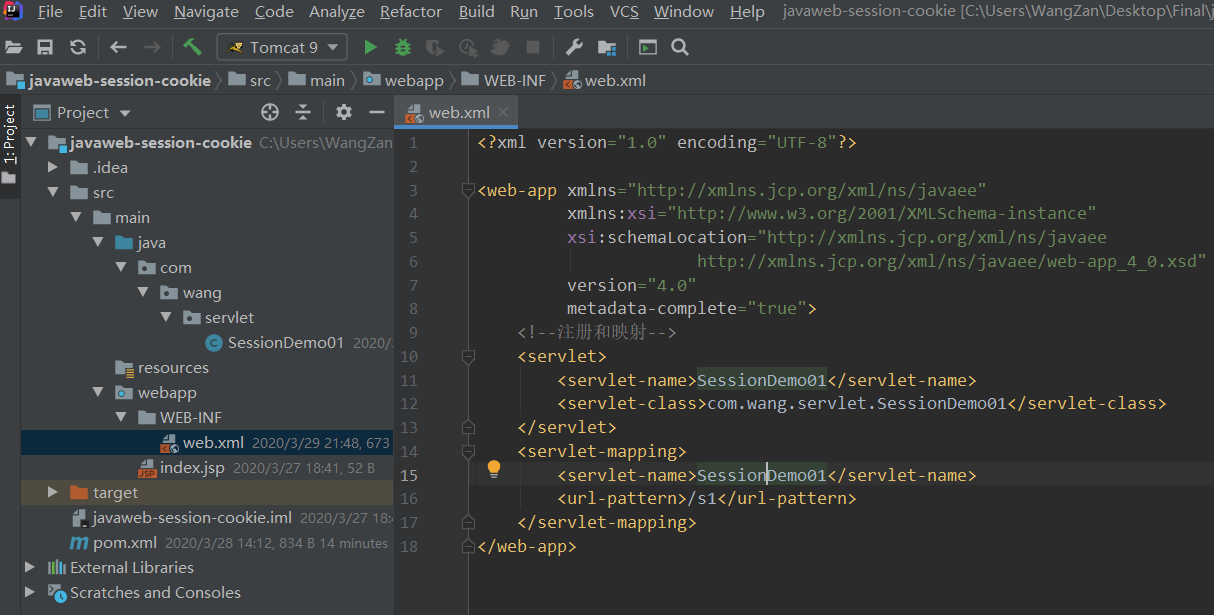1214x615 pixels.
Task: Open the Tomcat 9 run configuration dropdown
Action: pyautogui.click(x=283, y=47)
